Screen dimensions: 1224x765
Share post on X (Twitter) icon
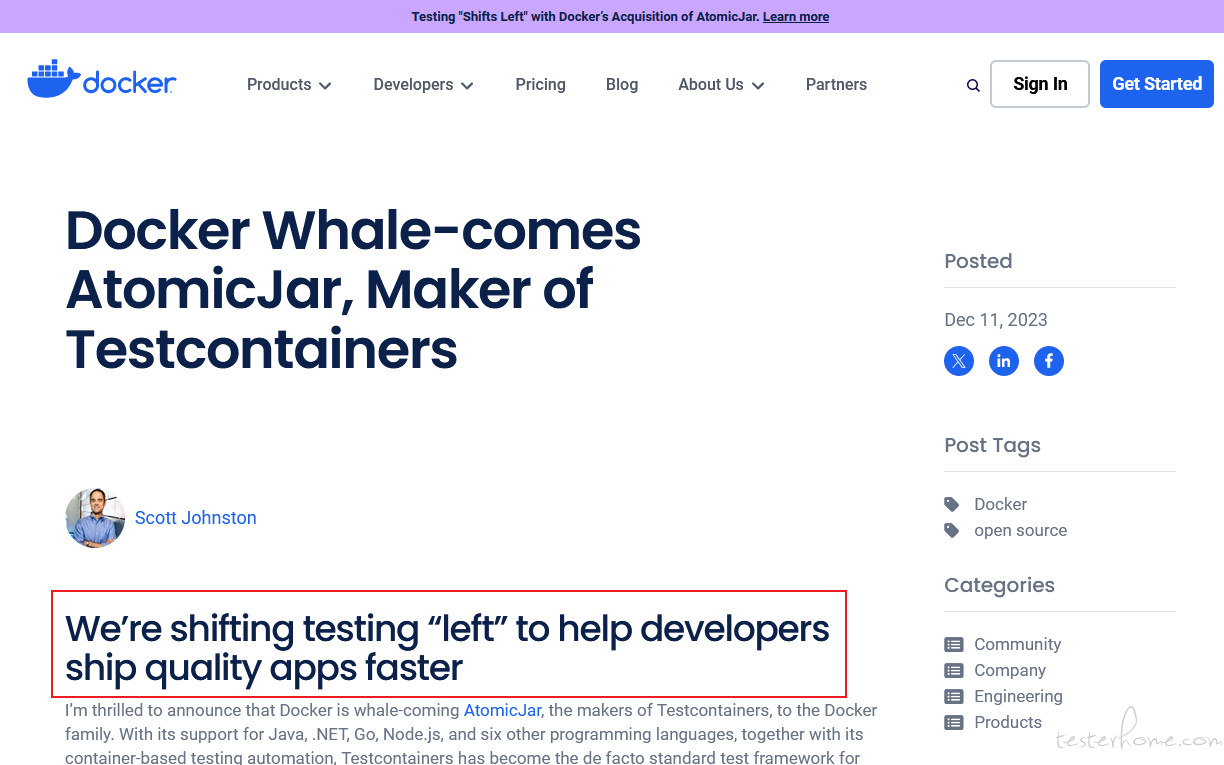point(959,361)
